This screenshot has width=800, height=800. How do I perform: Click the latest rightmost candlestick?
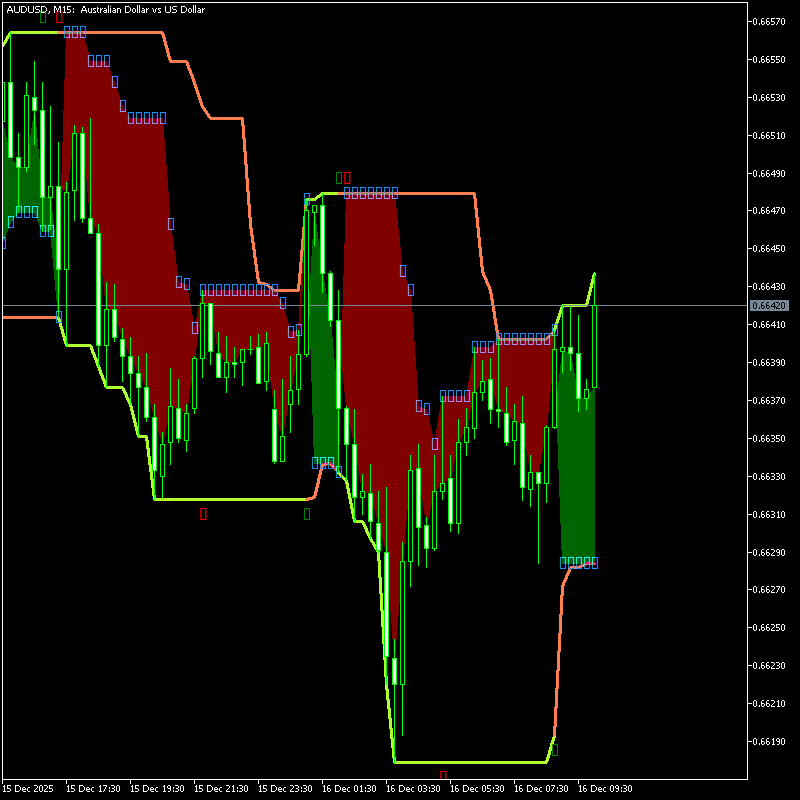point(595,345)
